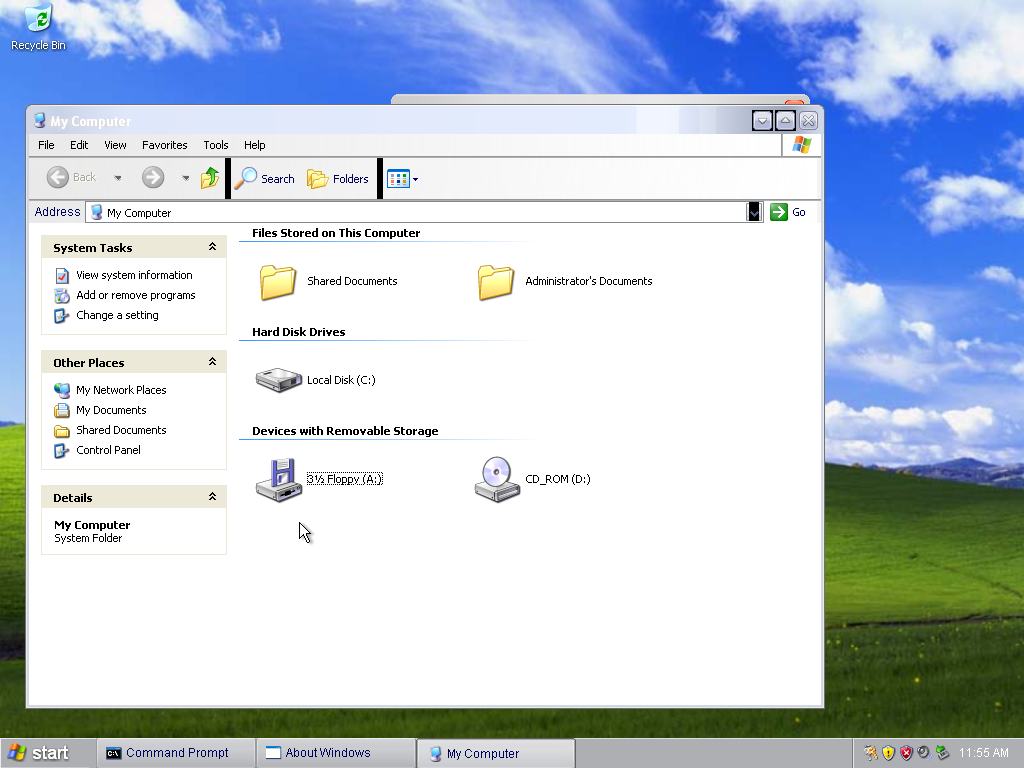
Task: Open the Recycle Bin desktop icon
Action: click(39, 27)
